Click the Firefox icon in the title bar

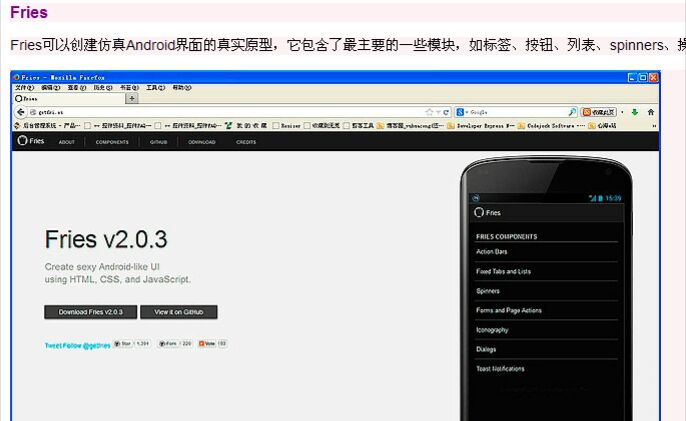[x=17, y=77]
